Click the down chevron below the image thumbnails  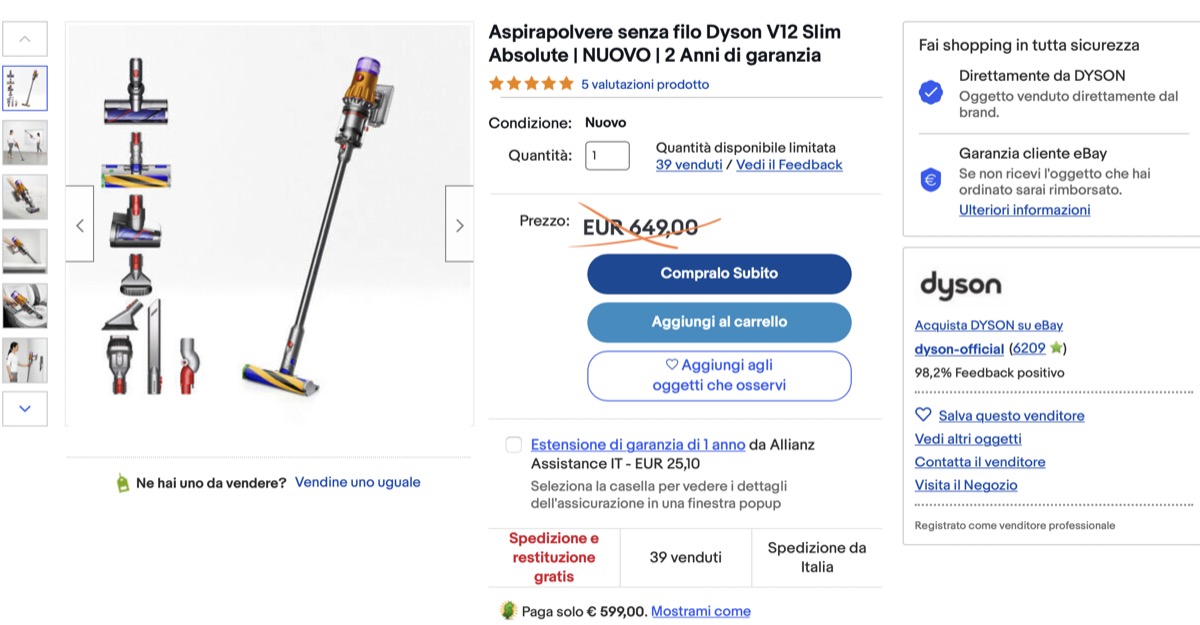[x=26, y=409]
